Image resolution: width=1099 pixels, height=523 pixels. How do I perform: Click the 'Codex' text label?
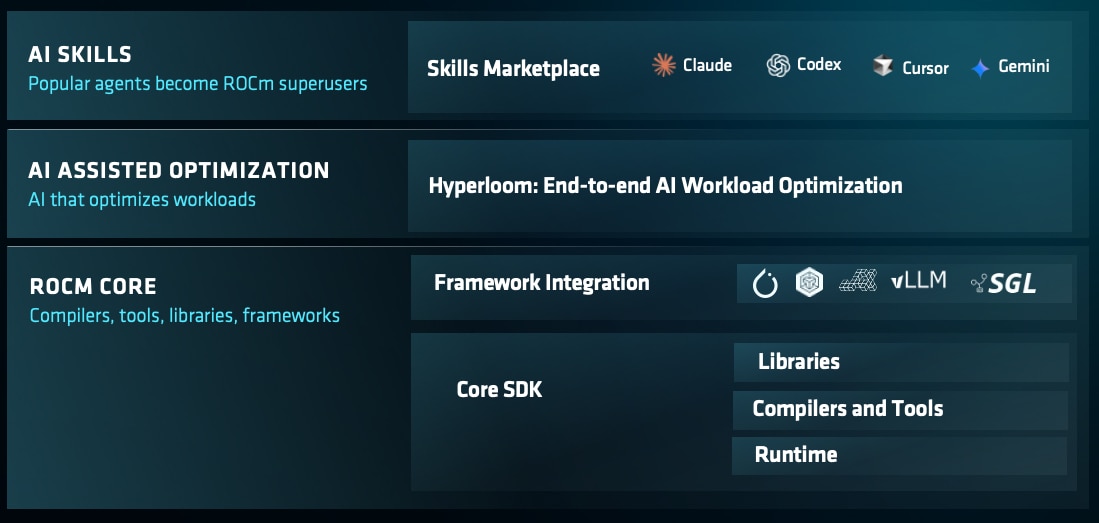pos(819,65)
